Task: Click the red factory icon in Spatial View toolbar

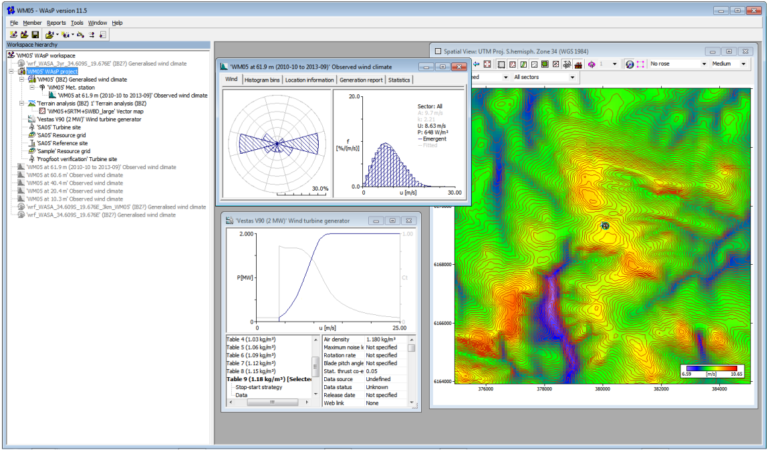Action: [x=578, y=64]
